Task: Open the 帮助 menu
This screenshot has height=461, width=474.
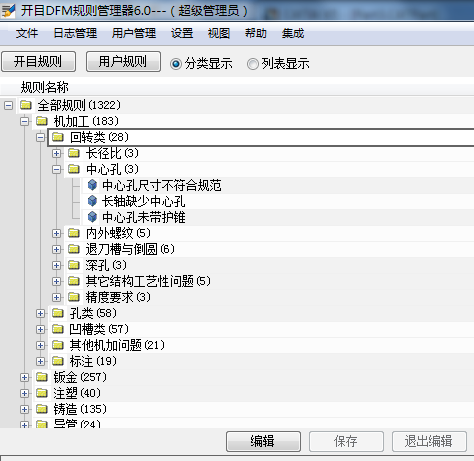Action: (256, 33)
